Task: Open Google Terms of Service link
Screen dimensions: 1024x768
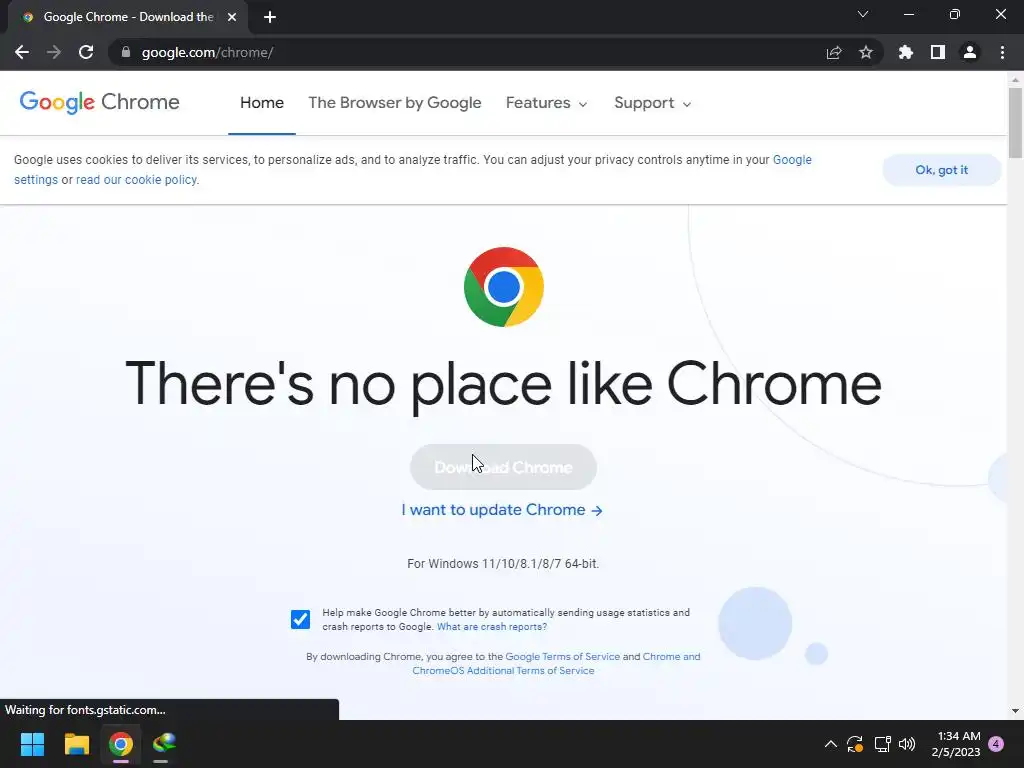Action: pyautogui.click(x=562, y=657)
